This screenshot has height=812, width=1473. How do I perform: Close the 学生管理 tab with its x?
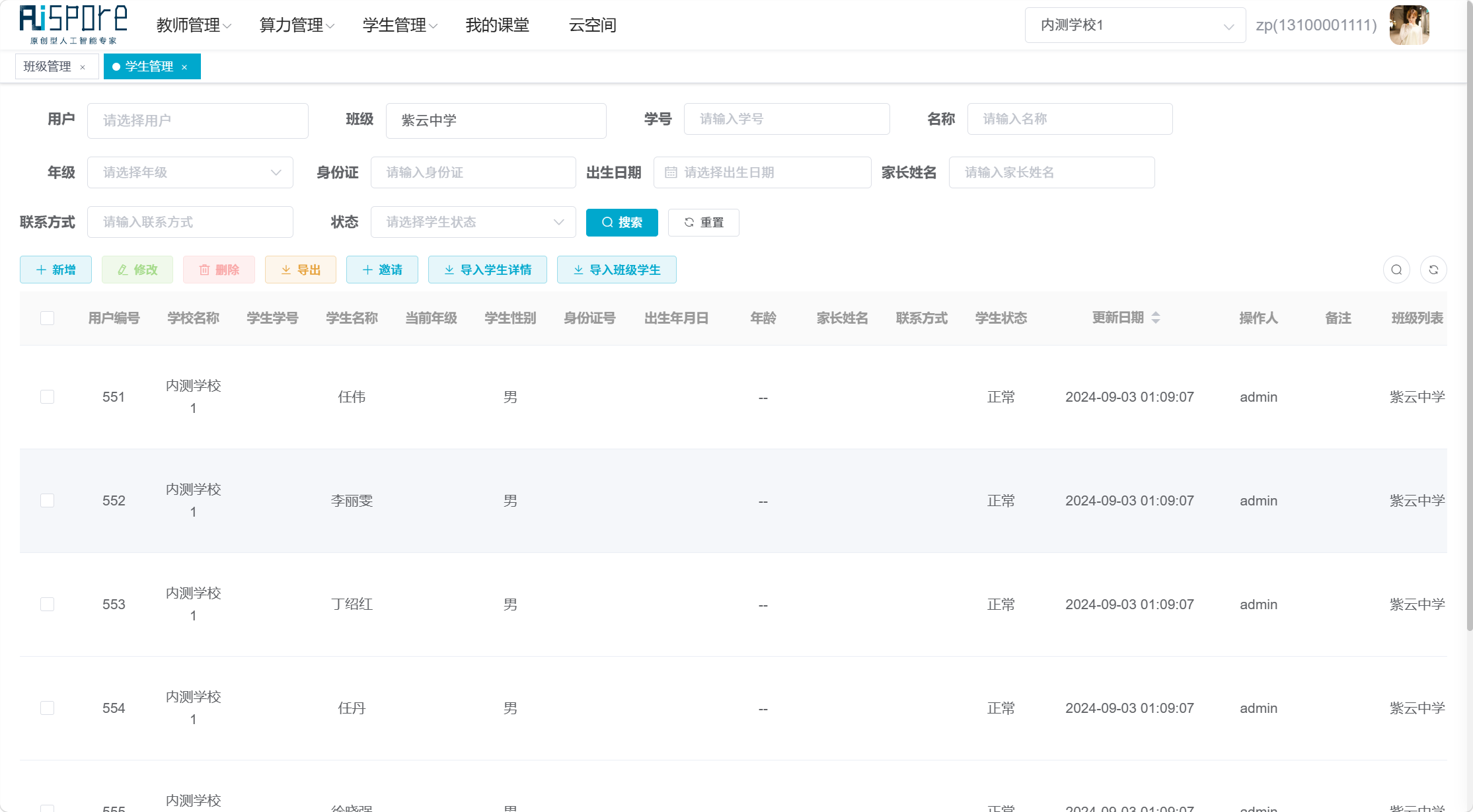point(184,67)
